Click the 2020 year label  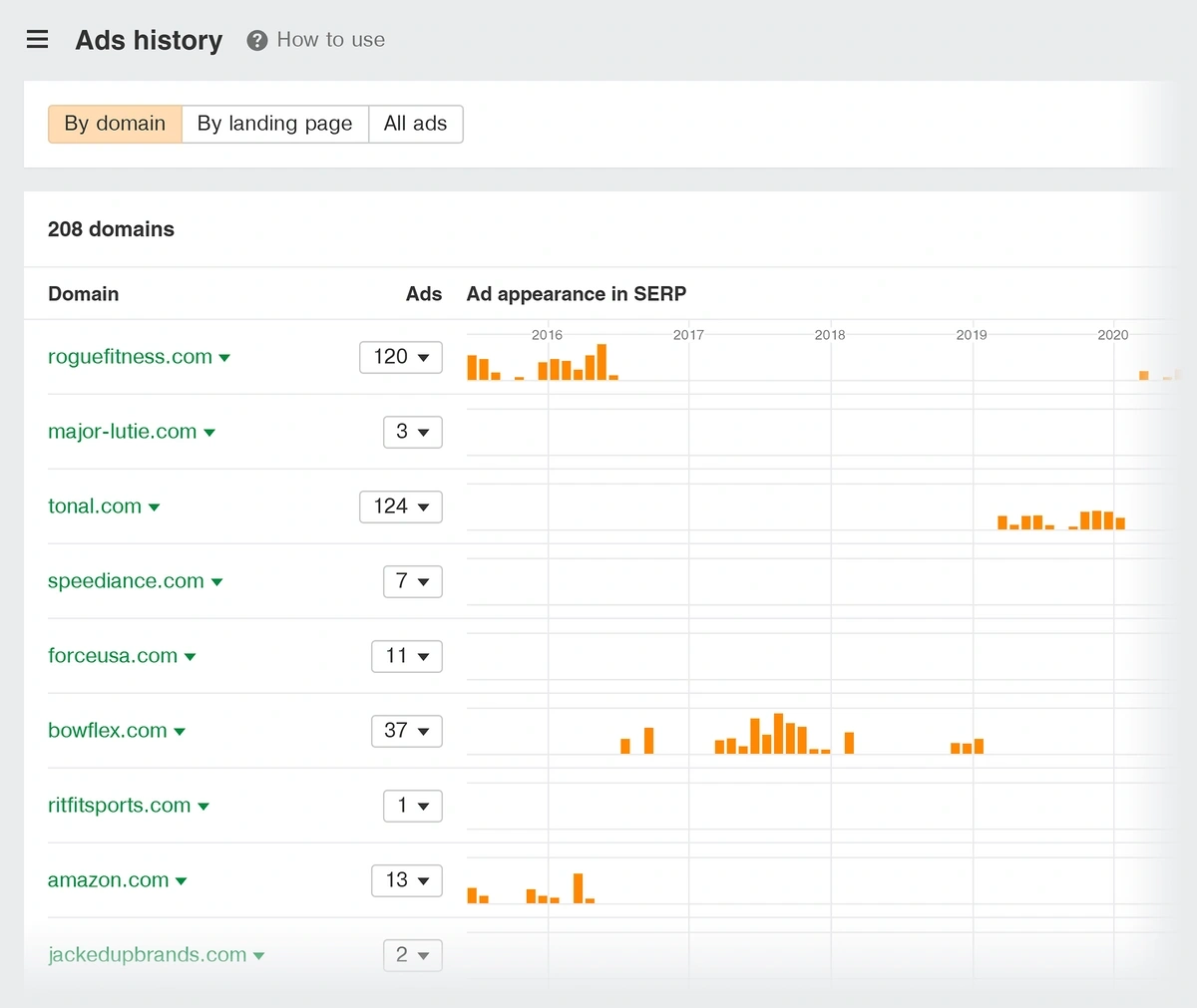point(1113,335)
